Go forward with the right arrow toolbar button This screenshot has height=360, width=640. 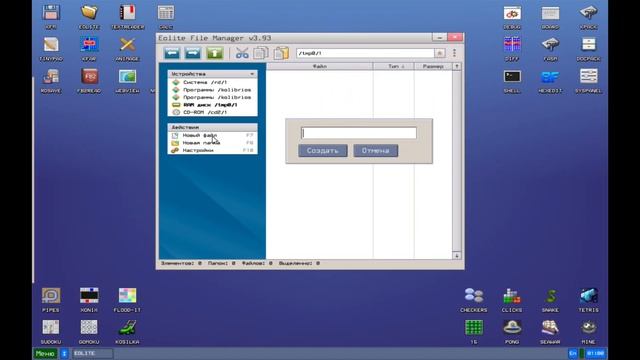point(193,53)
